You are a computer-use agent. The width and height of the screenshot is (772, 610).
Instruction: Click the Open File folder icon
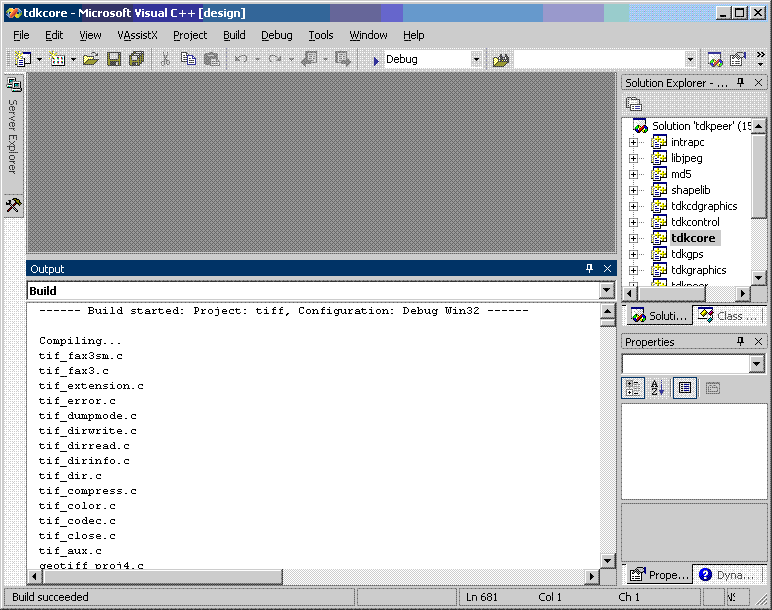[91, 60]
